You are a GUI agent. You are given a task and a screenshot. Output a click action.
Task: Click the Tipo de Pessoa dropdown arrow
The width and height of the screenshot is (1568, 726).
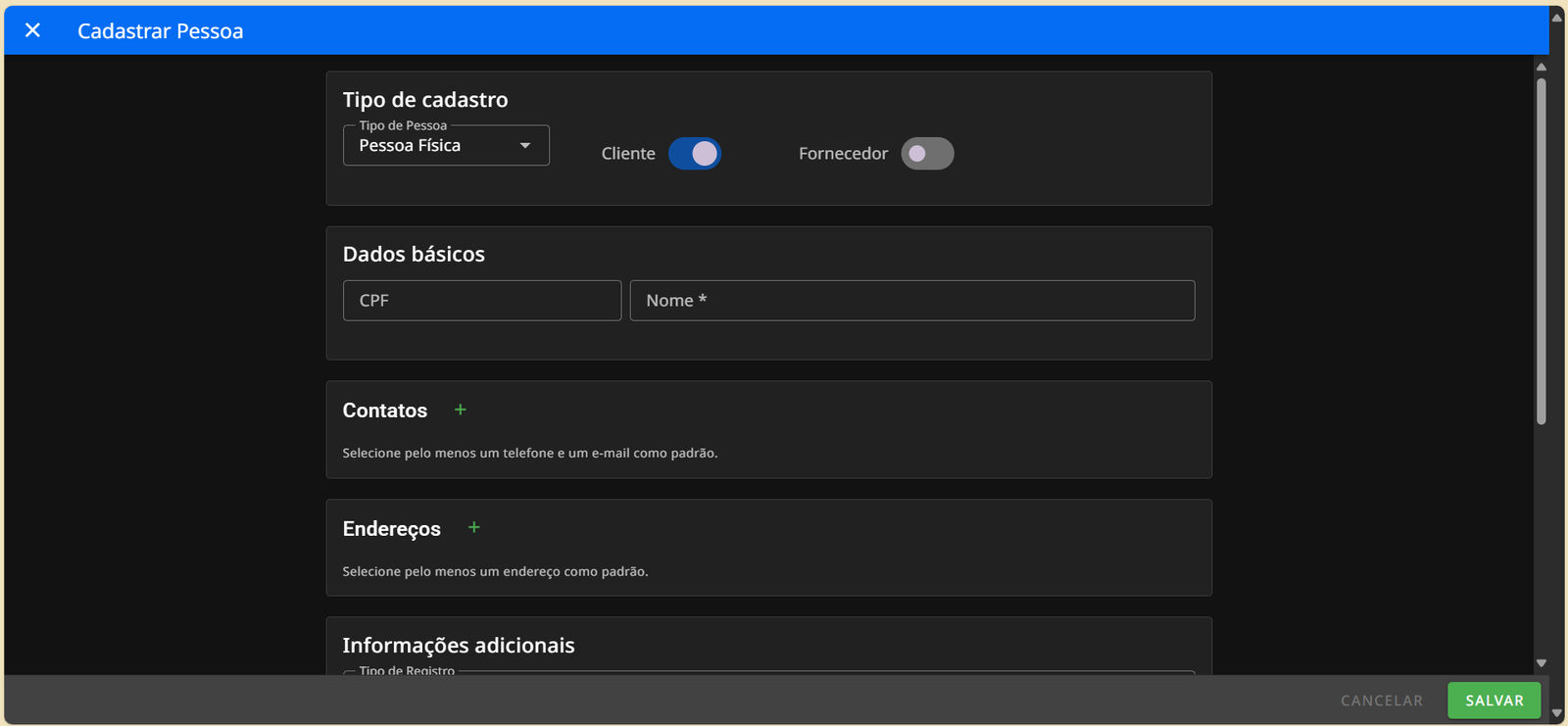[525, 146]
